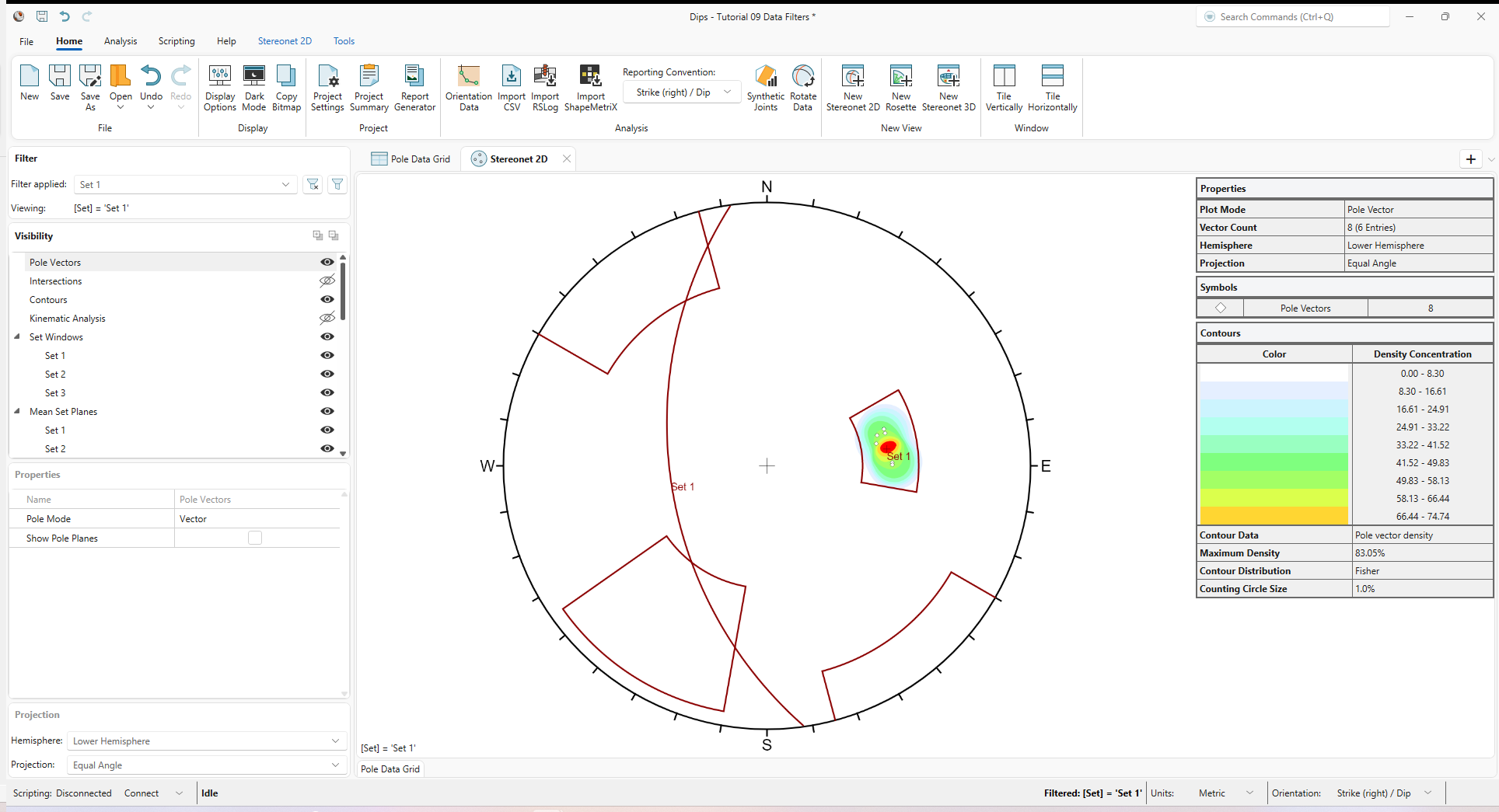Open the Synthetic Joints tool
Screen dimensions: 1499x812
[x=765, y=85]
